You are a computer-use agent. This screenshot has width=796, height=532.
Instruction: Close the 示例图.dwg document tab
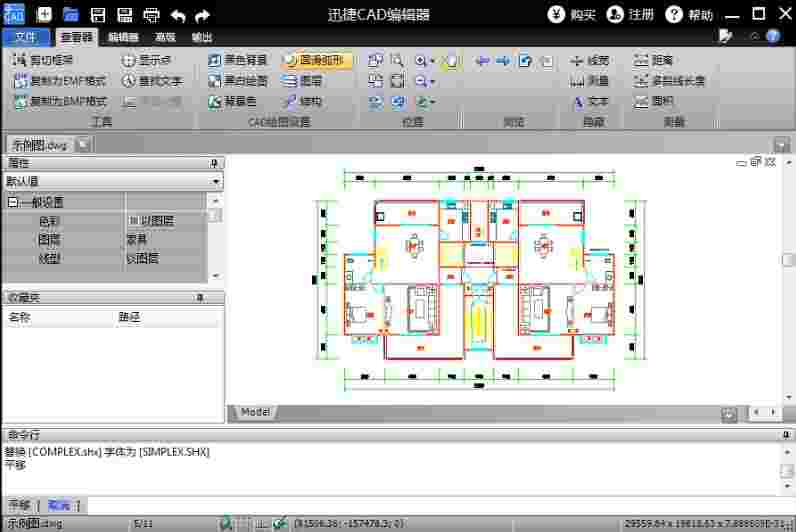[x=83, y=145]
